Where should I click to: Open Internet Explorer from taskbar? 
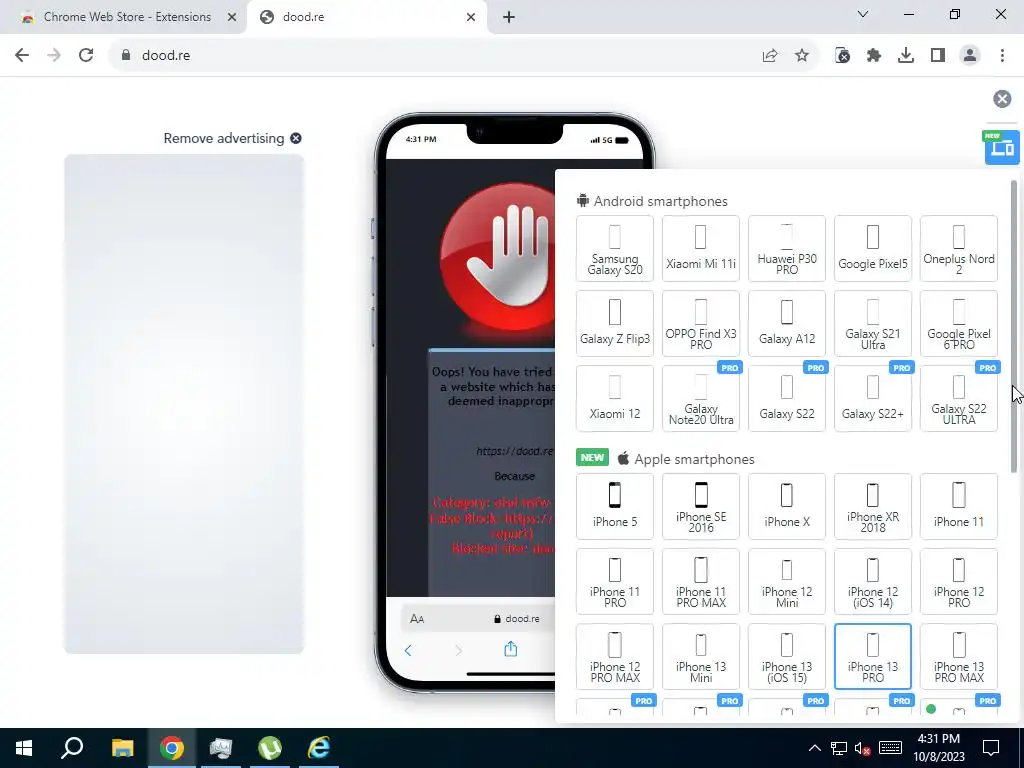pos(319,748)
